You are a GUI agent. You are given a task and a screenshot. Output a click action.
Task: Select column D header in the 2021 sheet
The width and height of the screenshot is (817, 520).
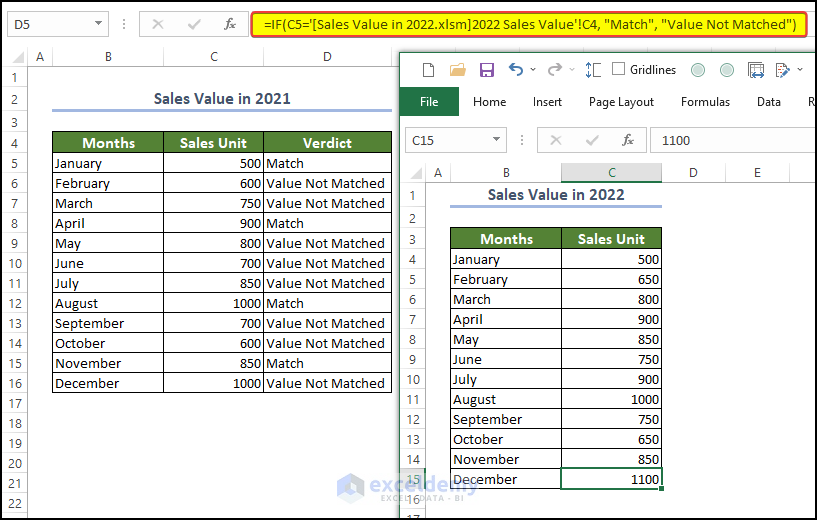coord(327,57)
